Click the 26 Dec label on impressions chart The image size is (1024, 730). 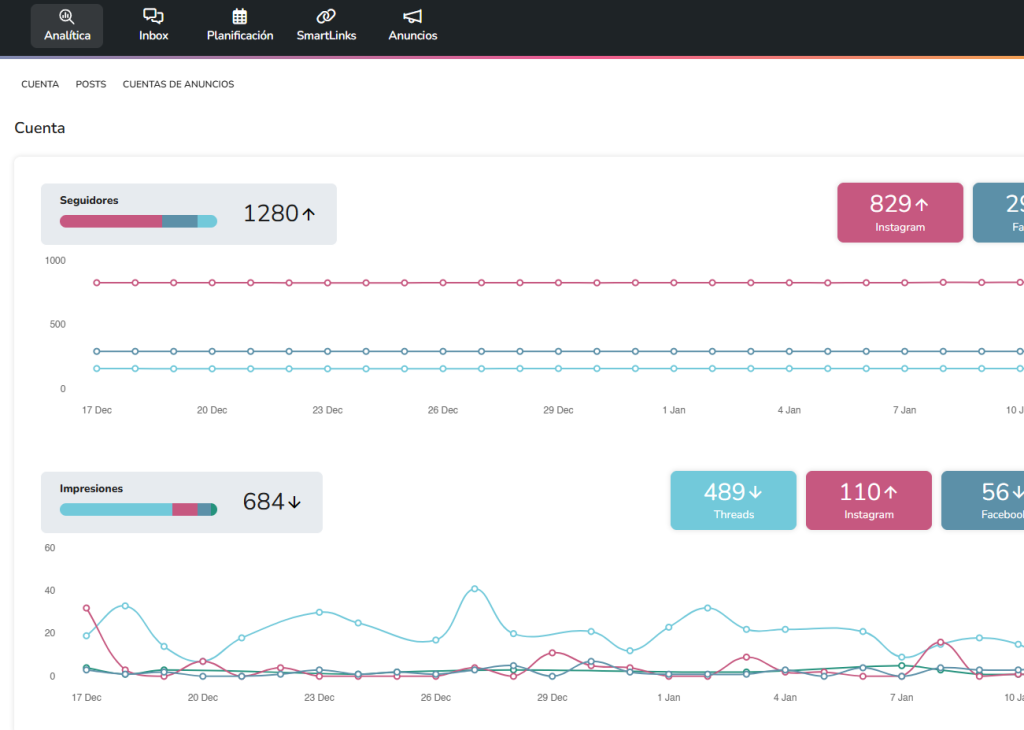(436, 697)
